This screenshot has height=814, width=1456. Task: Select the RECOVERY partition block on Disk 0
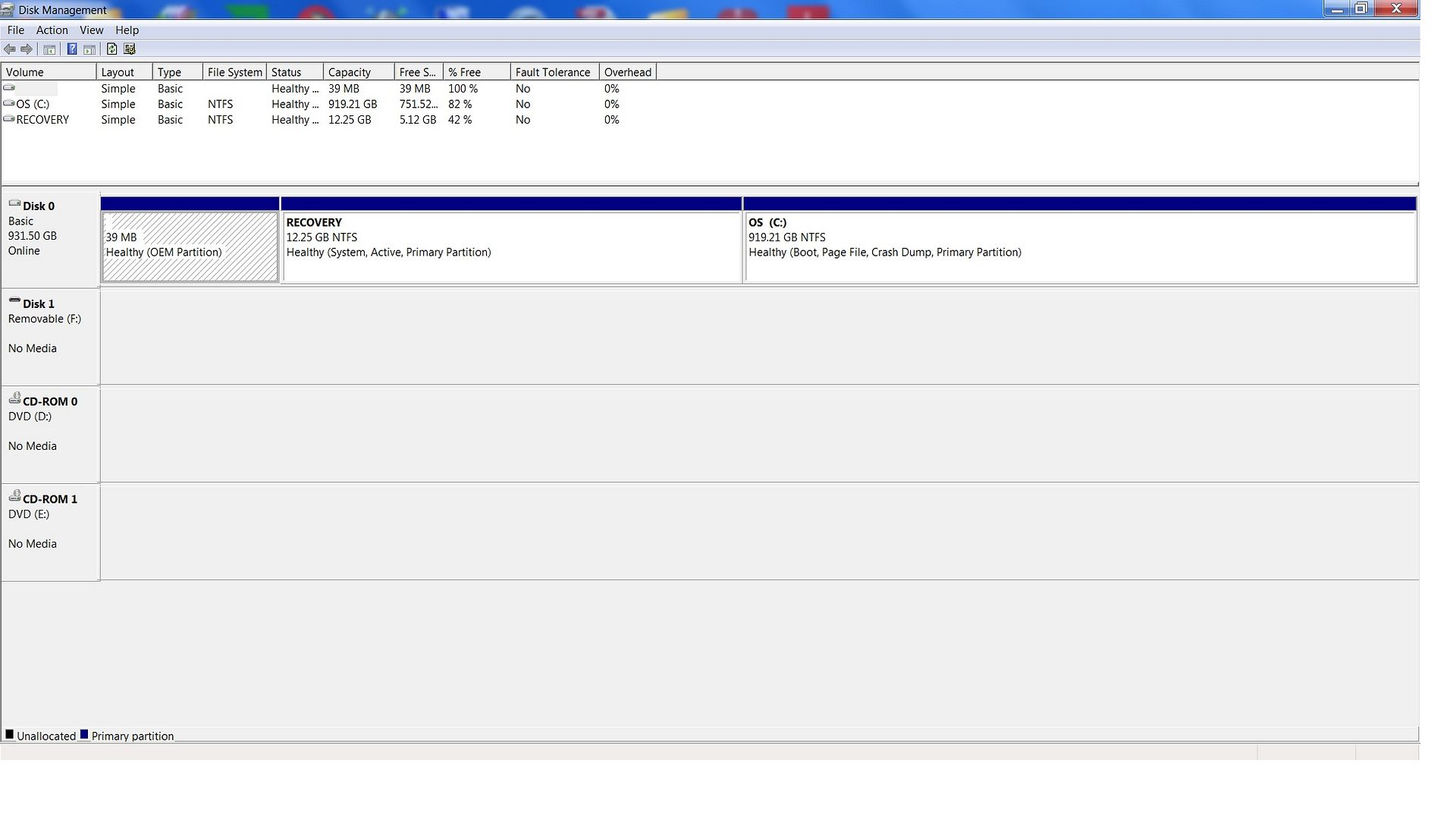point(511,247)
